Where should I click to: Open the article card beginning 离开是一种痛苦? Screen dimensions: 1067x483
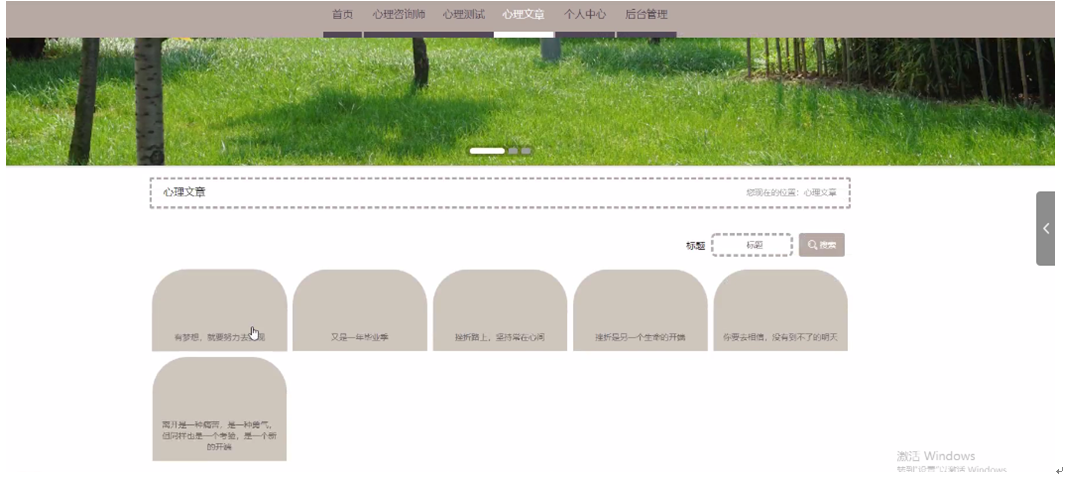pos(219,409)
